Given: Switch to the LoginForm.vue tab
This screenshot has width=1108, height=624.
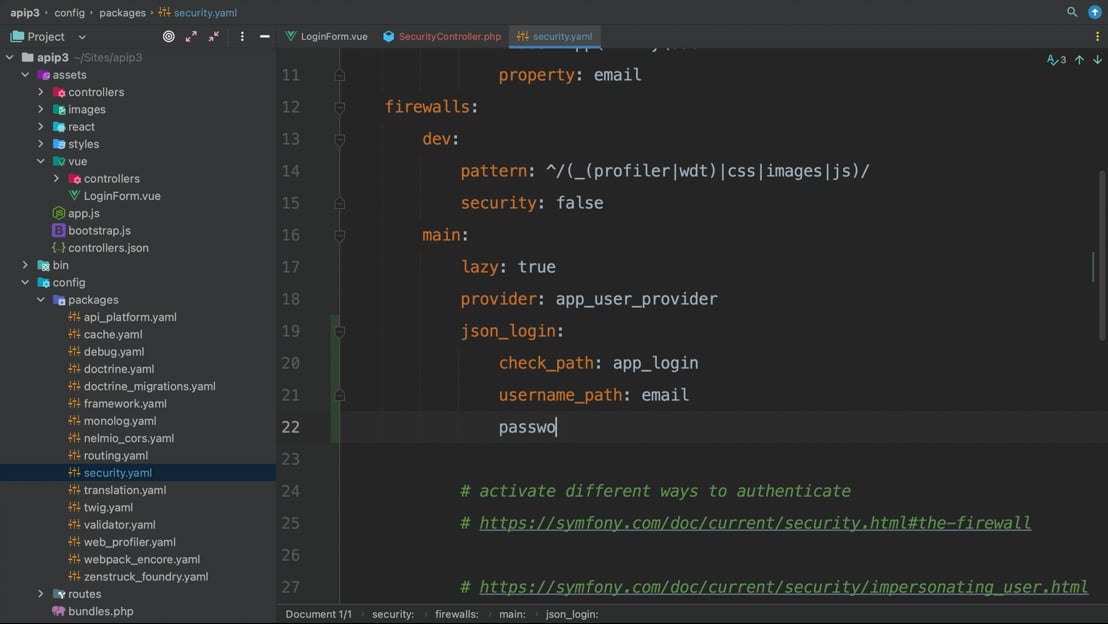Looking at the screenshot, I should [x=333, y=36].
